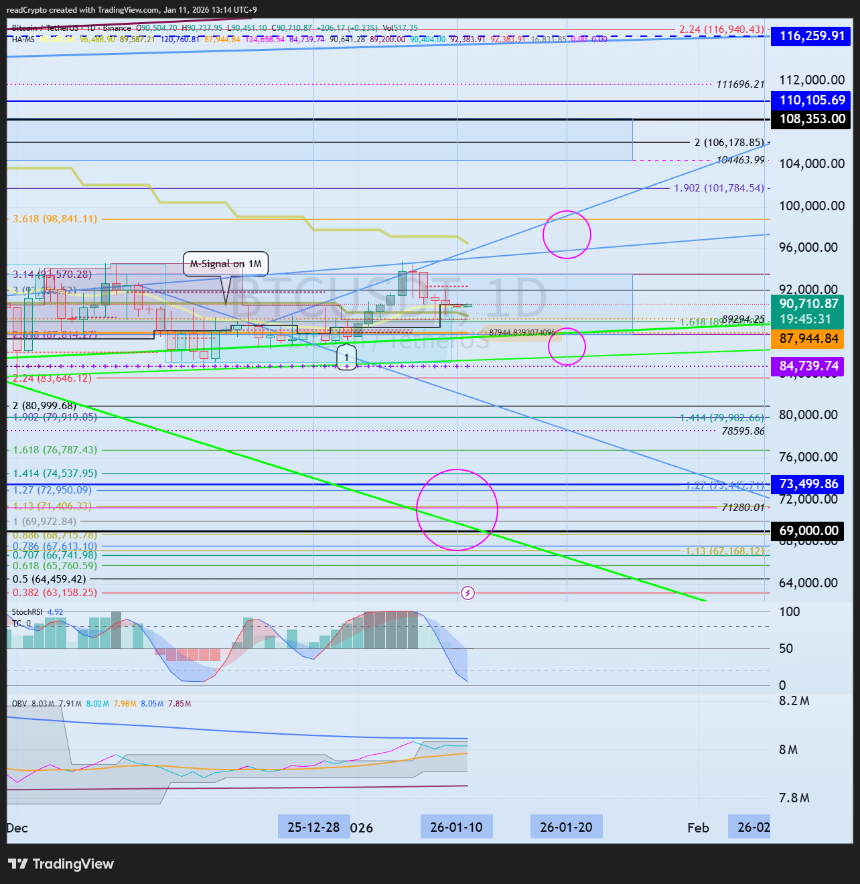
Task: Click the Dec label on time axis
Action: (x=17, y=828)
